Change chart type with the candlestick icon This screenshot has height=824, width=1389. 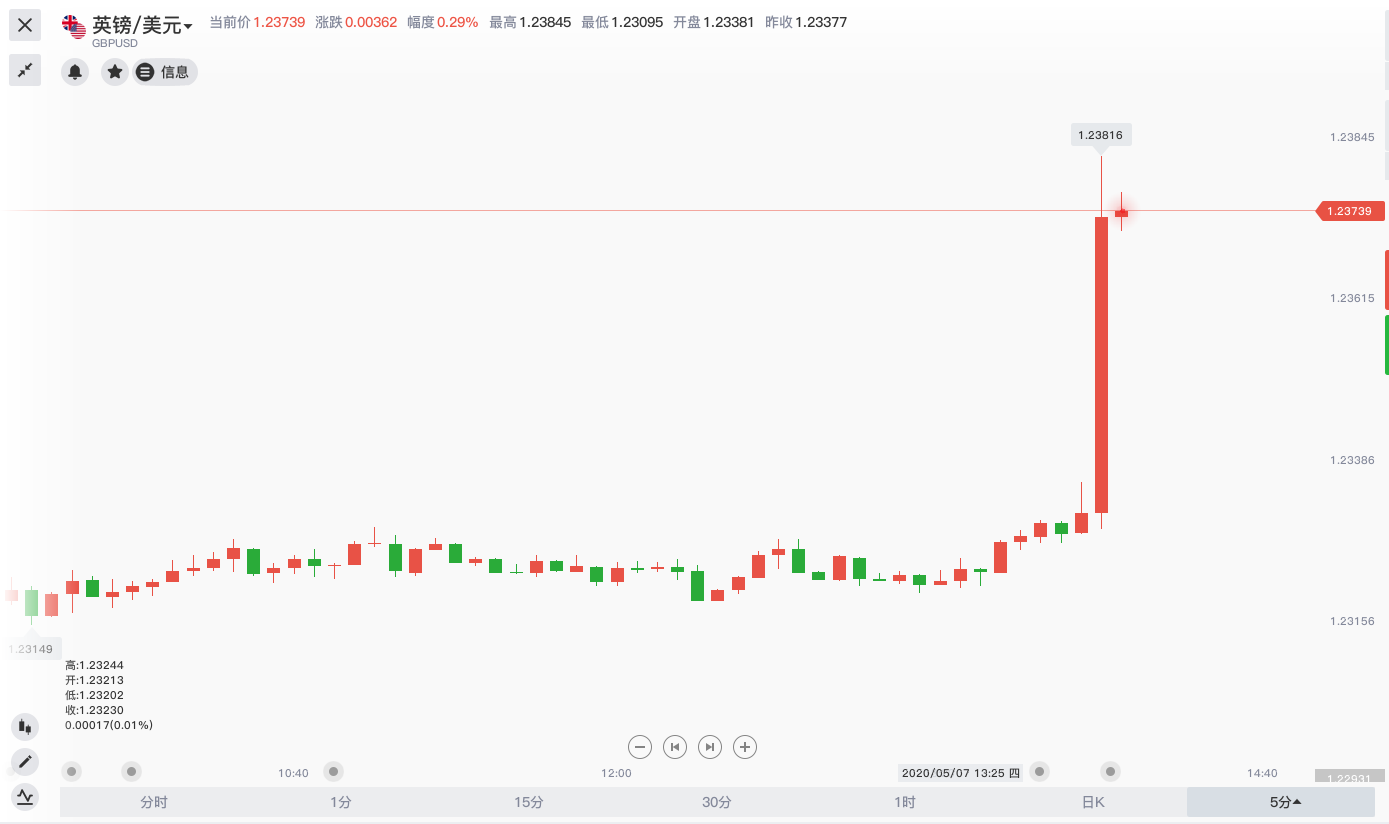coord(25,727)
